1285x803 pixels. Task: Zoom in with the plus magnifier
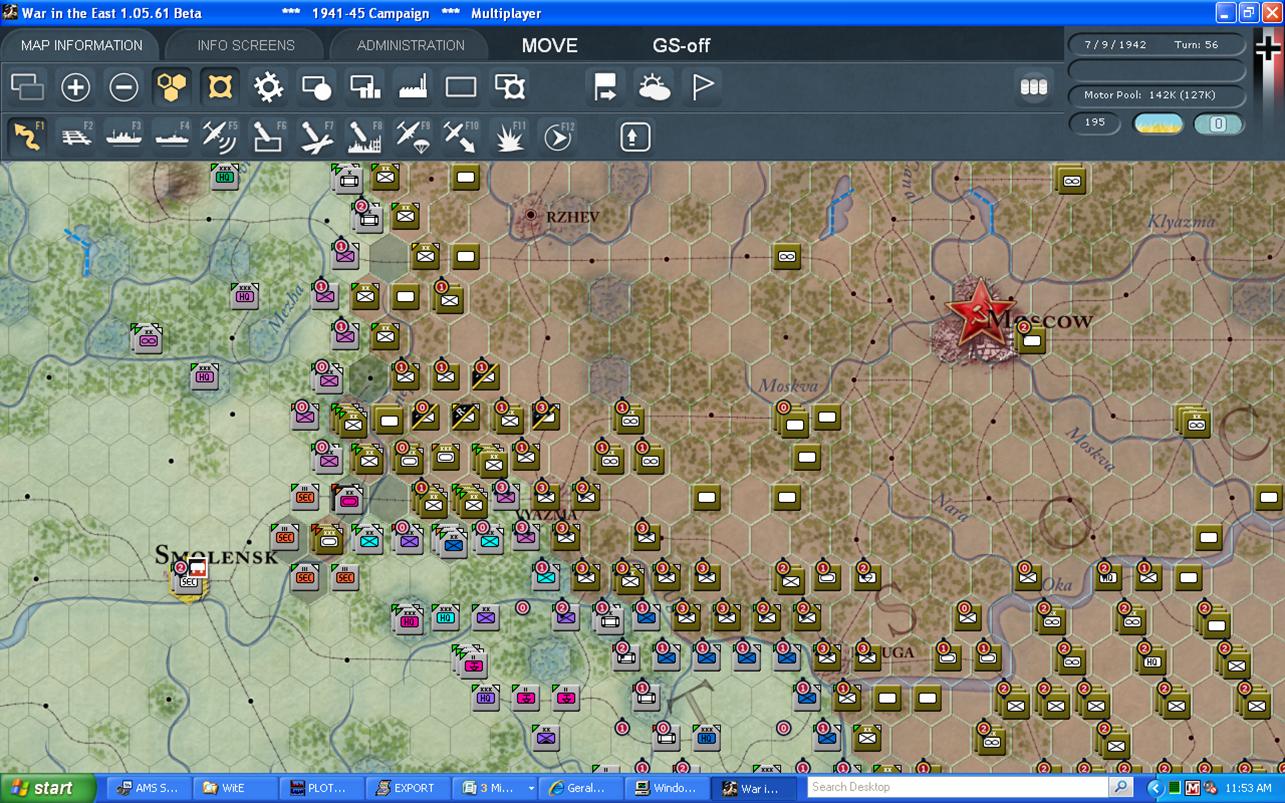point(76,88)
